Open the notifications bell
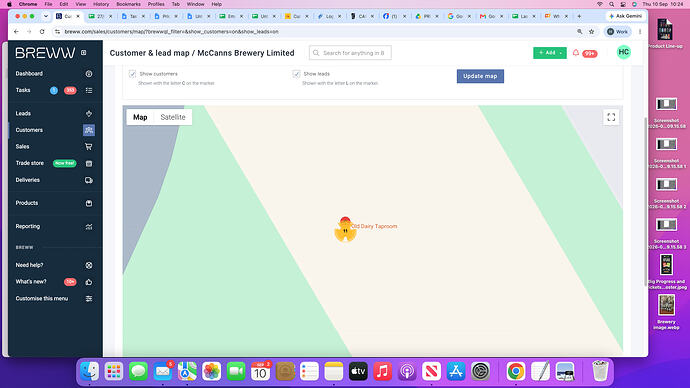The height and width of the screenshot is (388, 690). [x=576, y=53]
